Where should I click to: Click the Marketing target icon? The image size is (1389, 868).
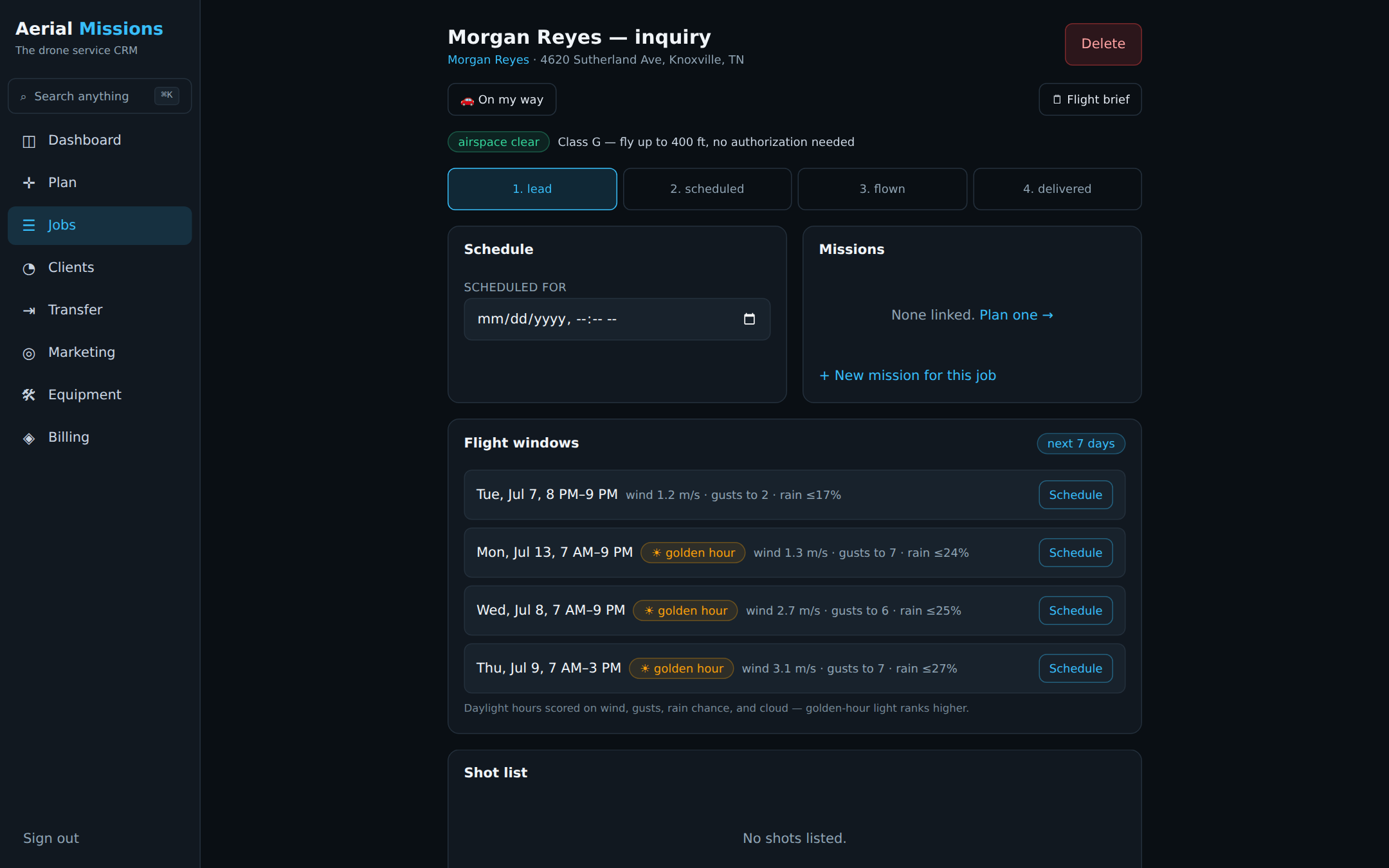[29, 353]
